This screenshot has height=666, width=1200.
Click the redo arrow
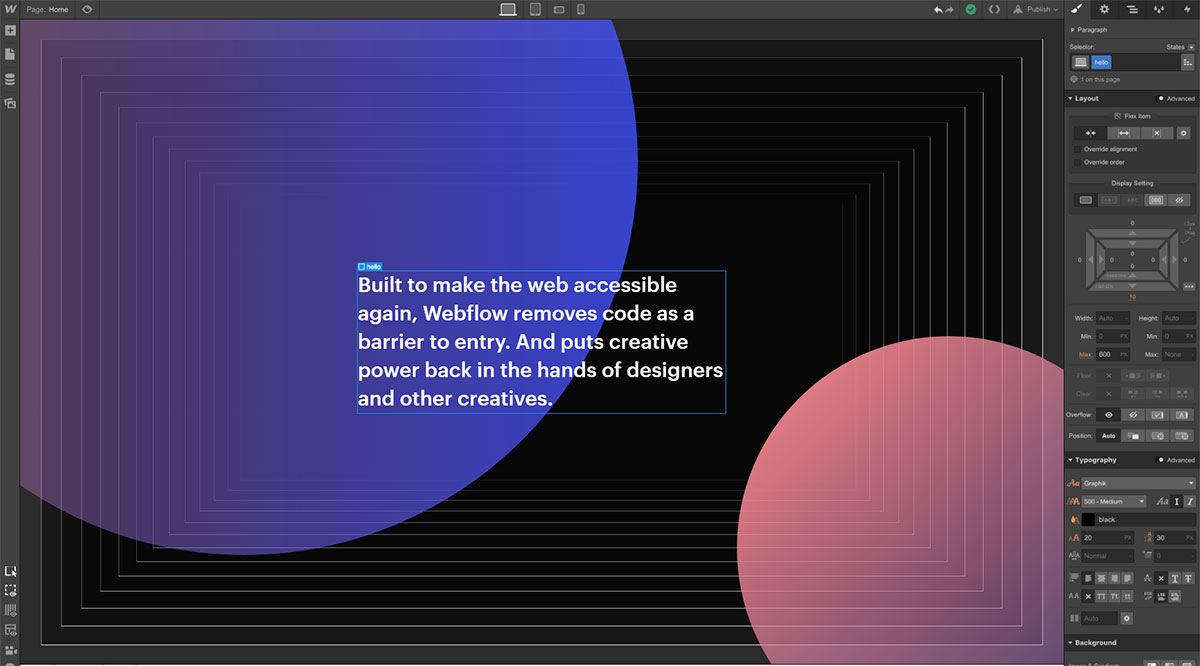[x=950, y=9]
